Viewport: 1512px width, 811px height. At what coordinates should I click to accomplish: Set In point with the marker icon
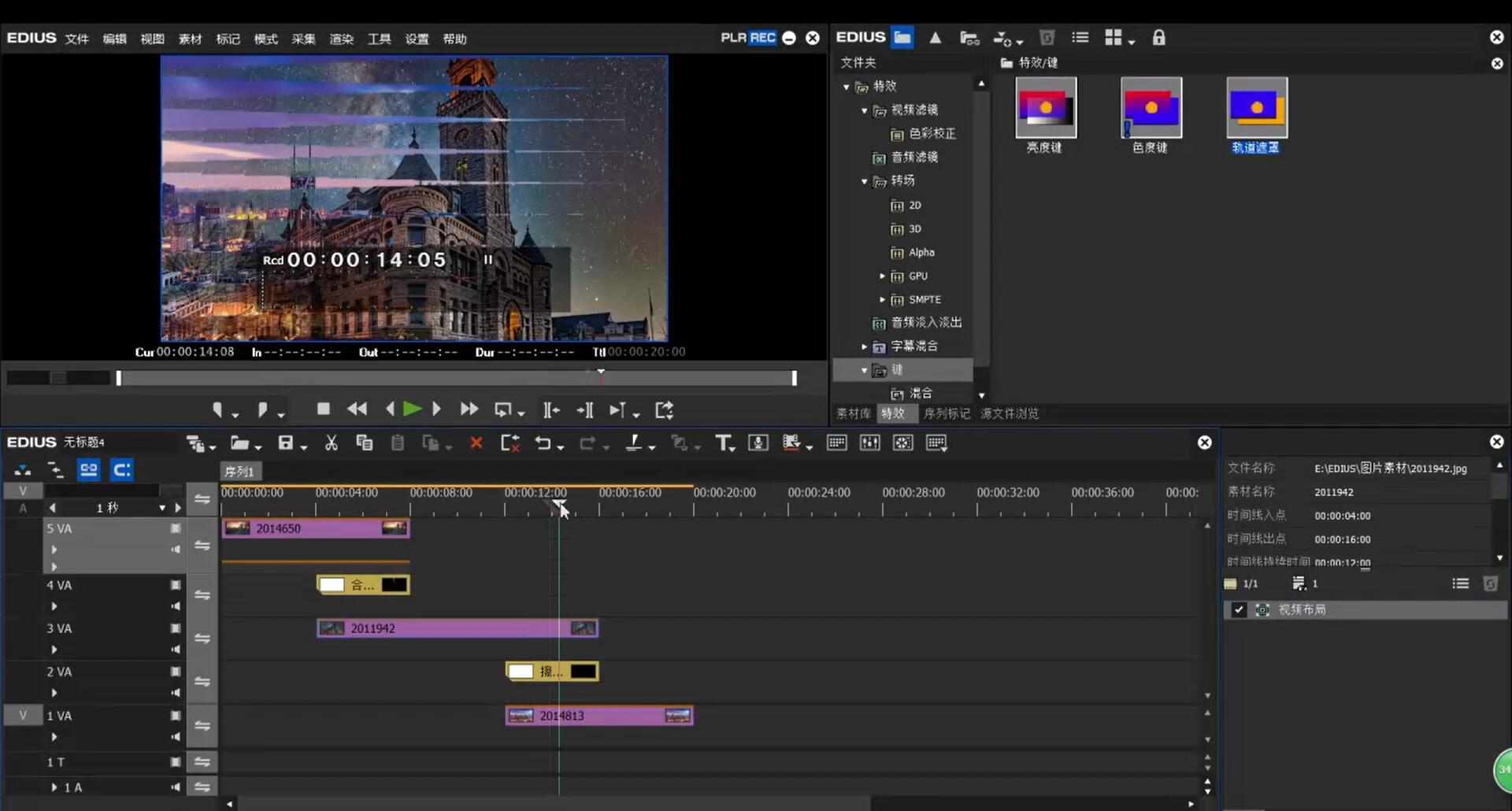click(x=218, y=409)
